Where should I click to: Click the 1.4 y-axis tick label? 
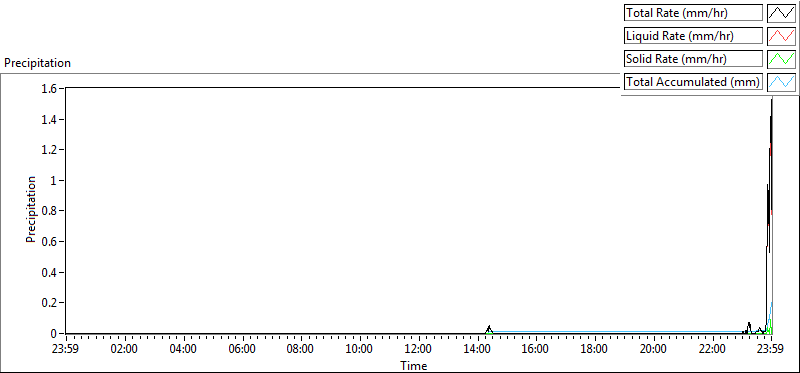50,119
